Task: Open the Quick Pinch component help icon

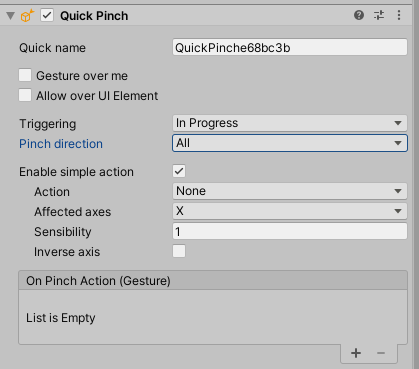Action: tap(359, 15)
